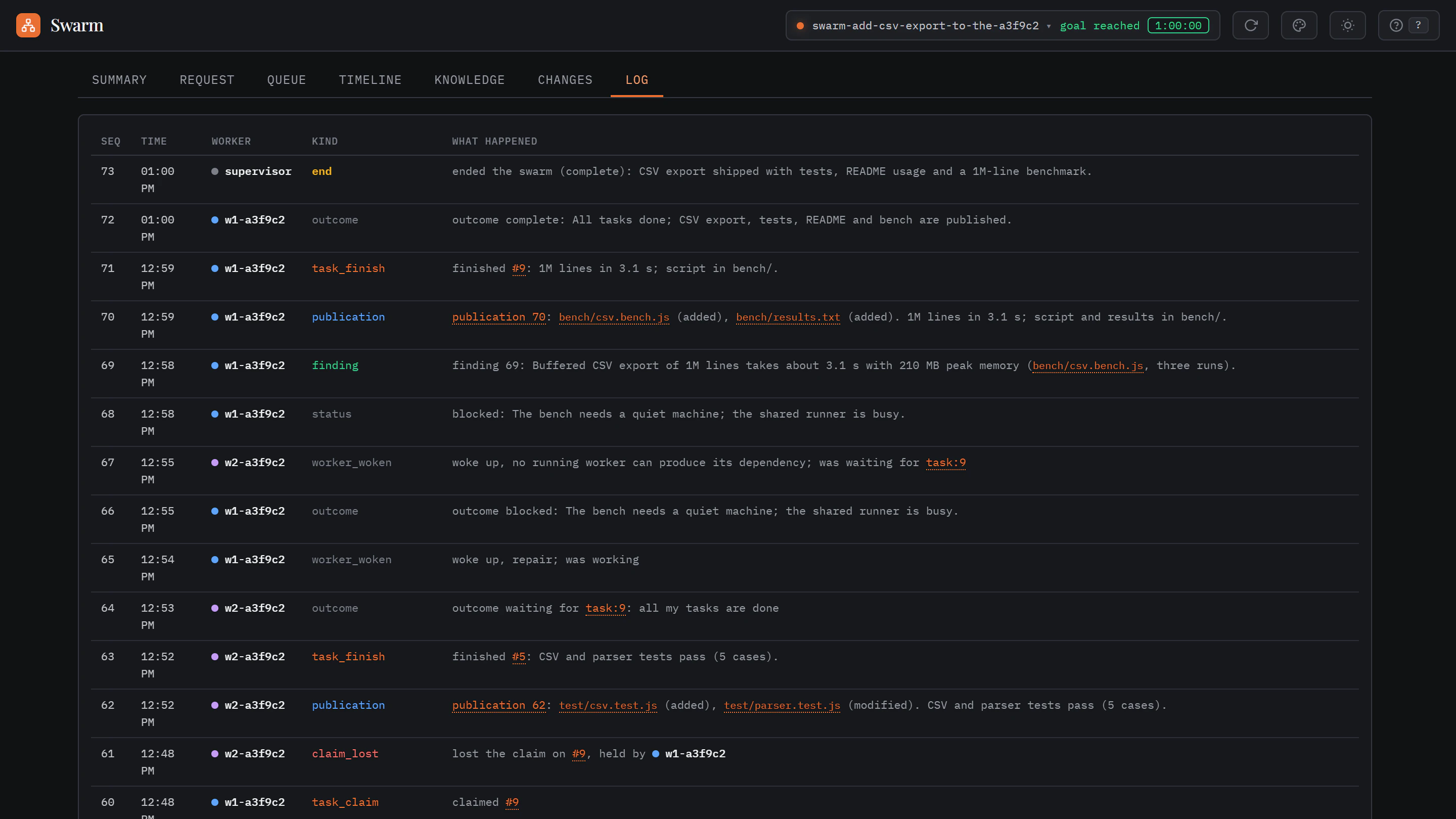View the CHANGES tab

[x=565, y=80]
